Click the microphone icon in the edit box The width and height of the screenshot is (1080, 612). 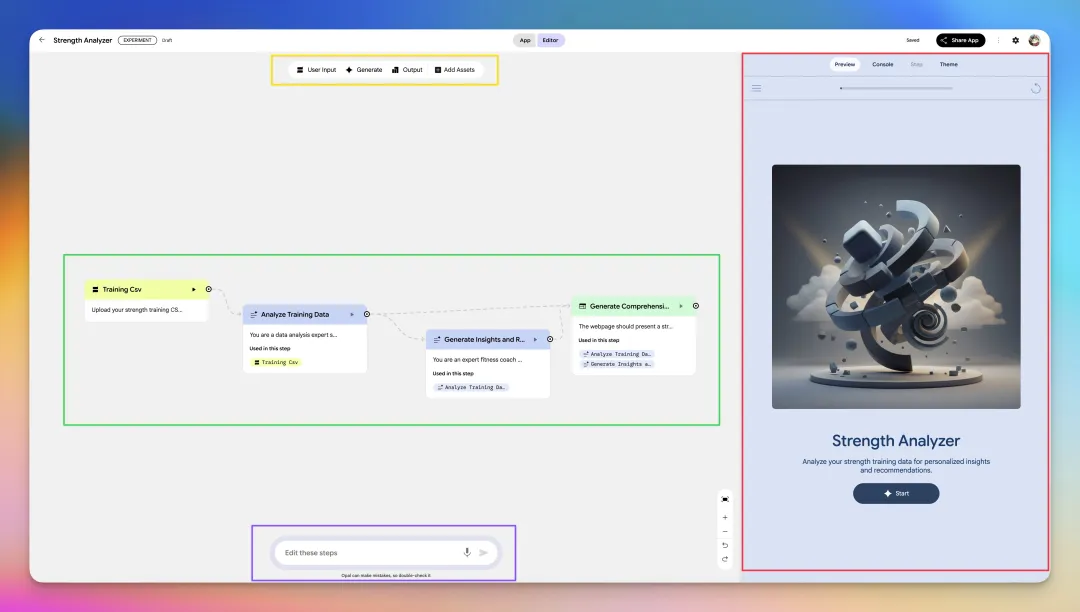coord(467,552)
